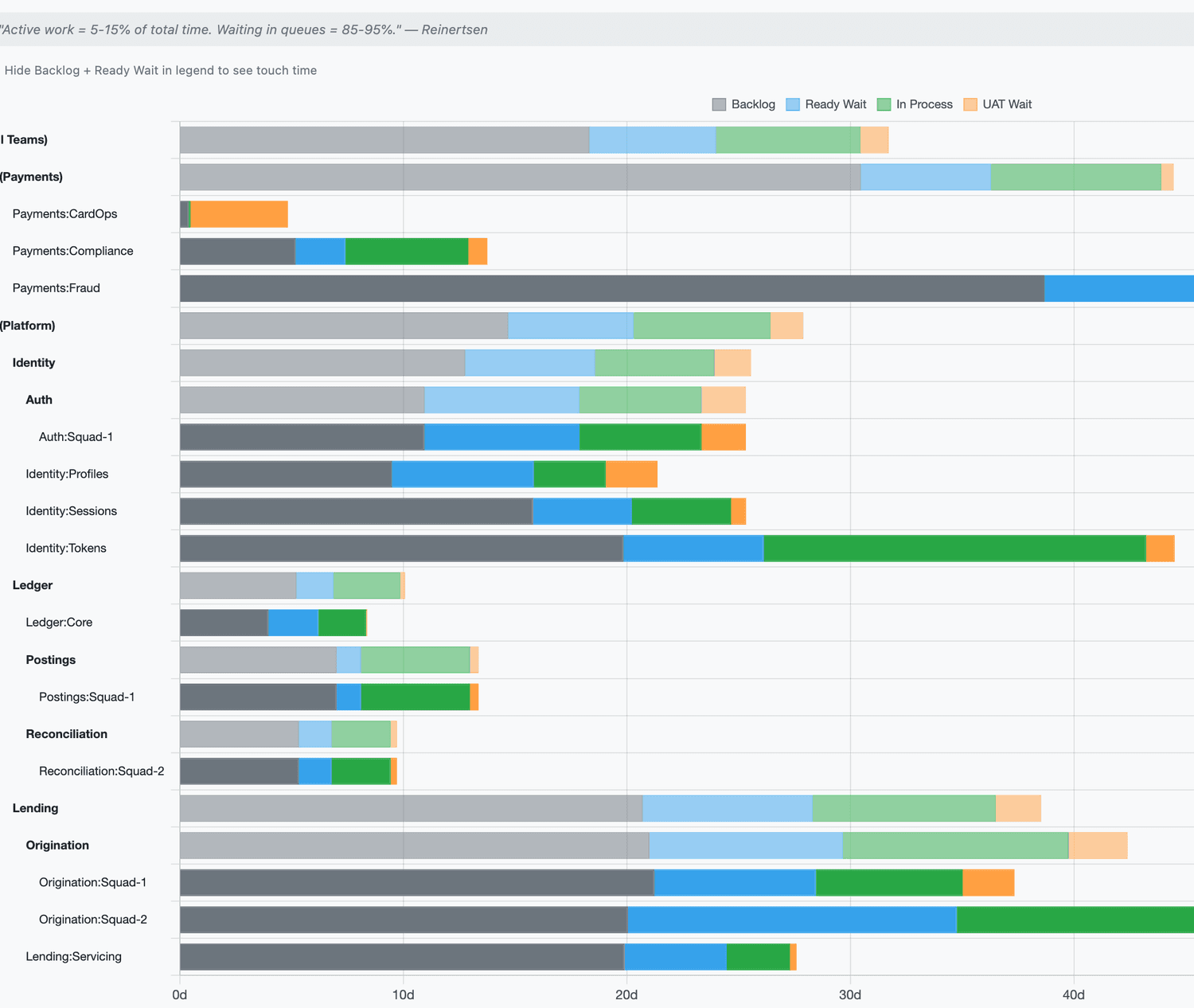This screenshot has height=1008, width=1194.
Task: Click the green In Process bar for Payments:Compliance
Action: click(407, 251)
